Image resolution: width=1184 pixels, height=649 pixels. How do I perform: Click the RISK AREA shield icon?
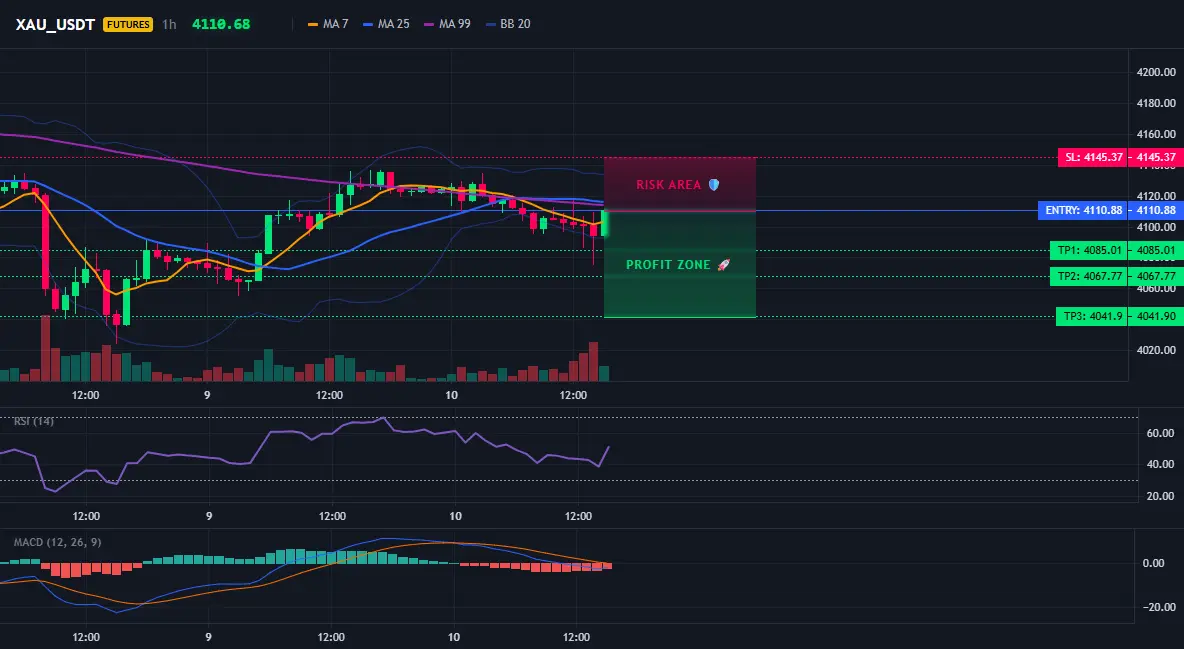714,184
